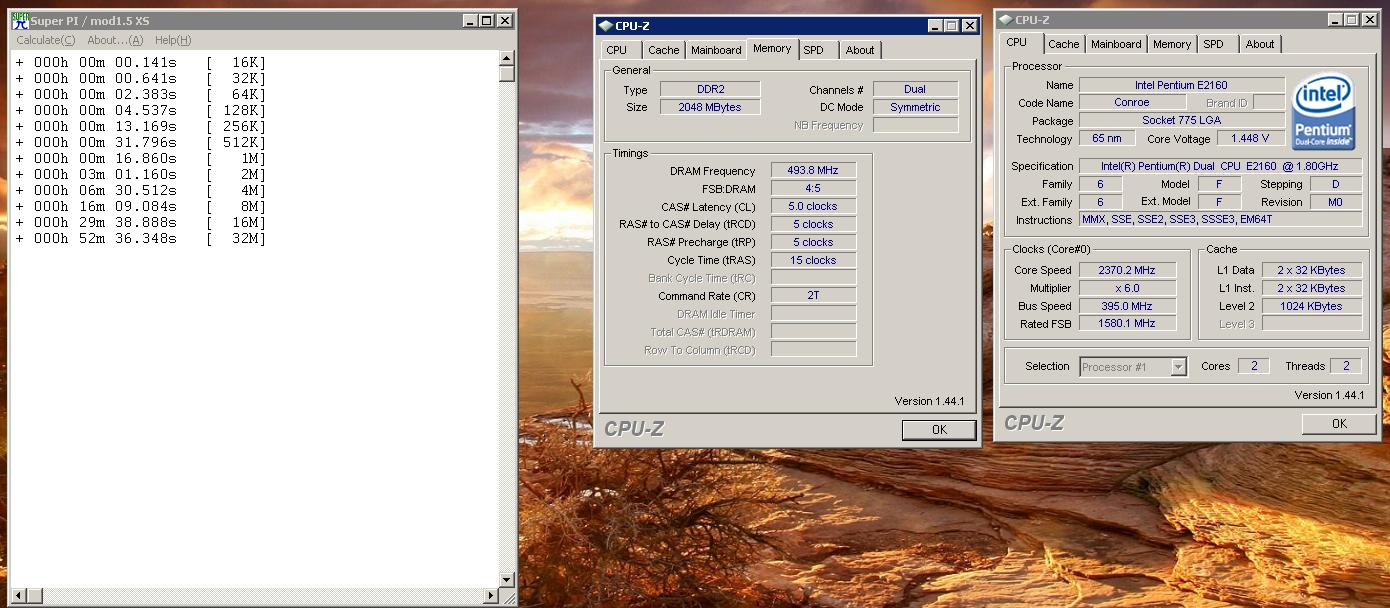This screenshot has width=1390, height=608.
Task: Click the Cycle Time value 15 clocks
Action: 813,260
